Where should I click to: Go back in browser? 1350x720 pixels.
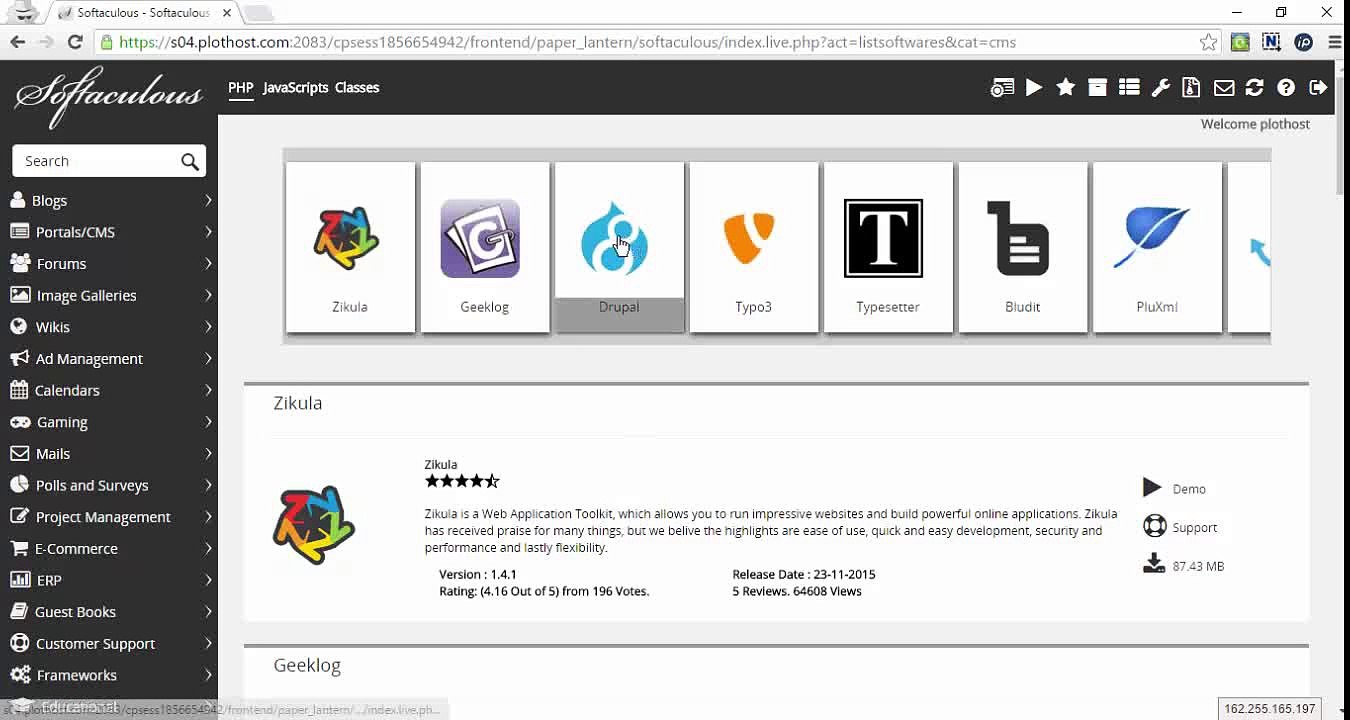[x=17, y=42]
